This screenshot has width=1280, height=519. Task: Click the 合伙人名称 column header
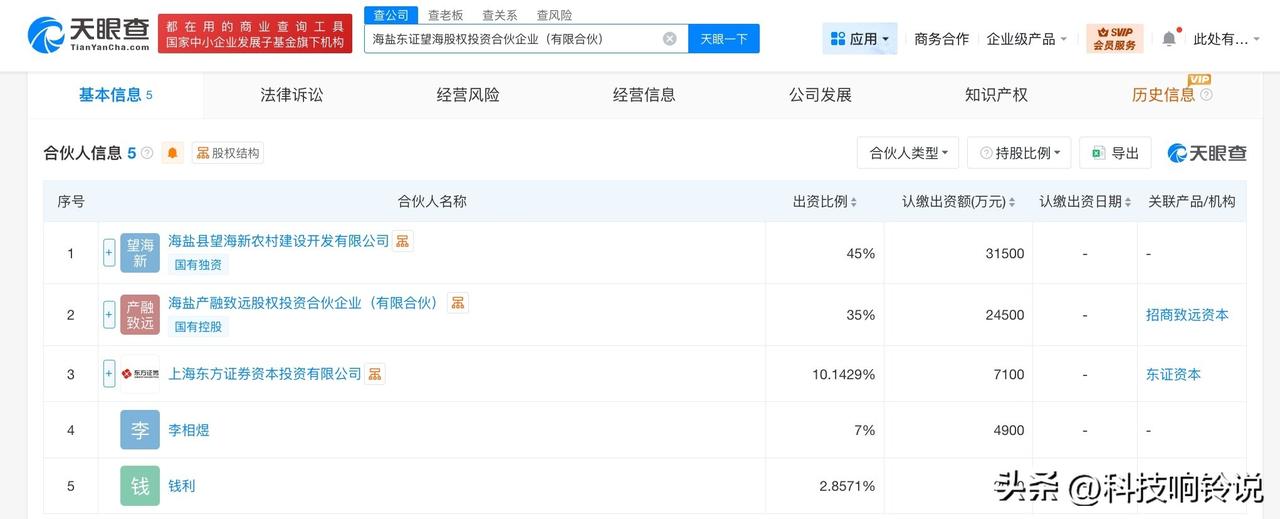point(432,202)
